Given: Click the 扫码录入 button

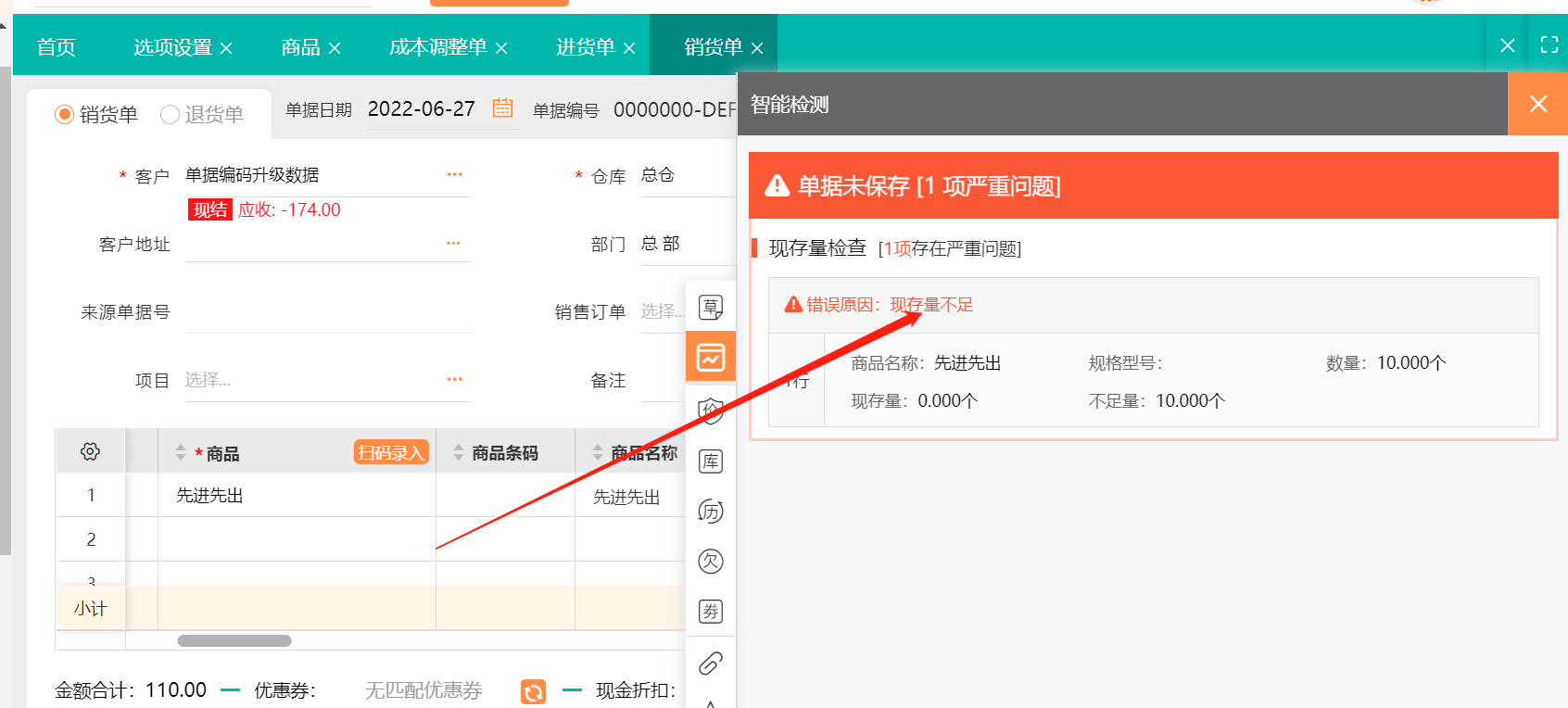Looking at the screenshot, I should pos(390,452).
